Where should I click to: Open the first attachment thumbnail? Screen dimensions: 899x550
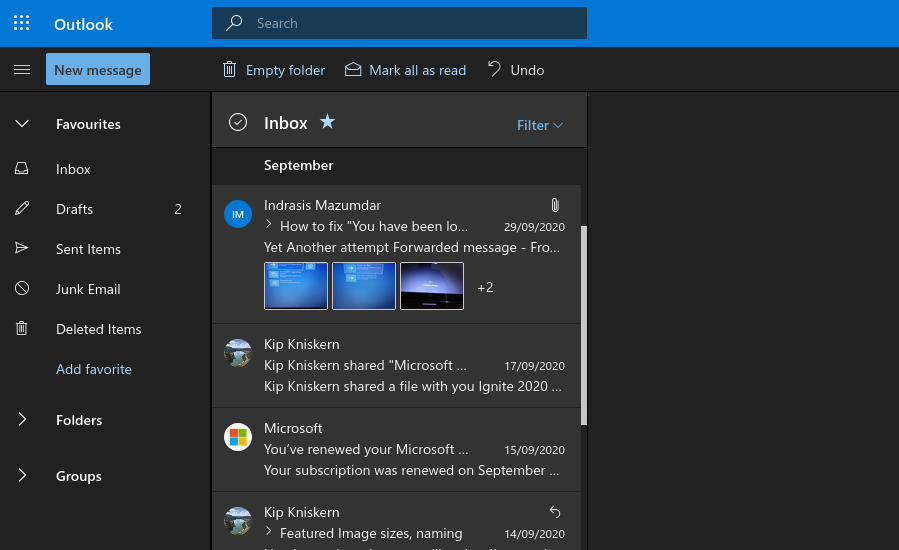[296, 286]
